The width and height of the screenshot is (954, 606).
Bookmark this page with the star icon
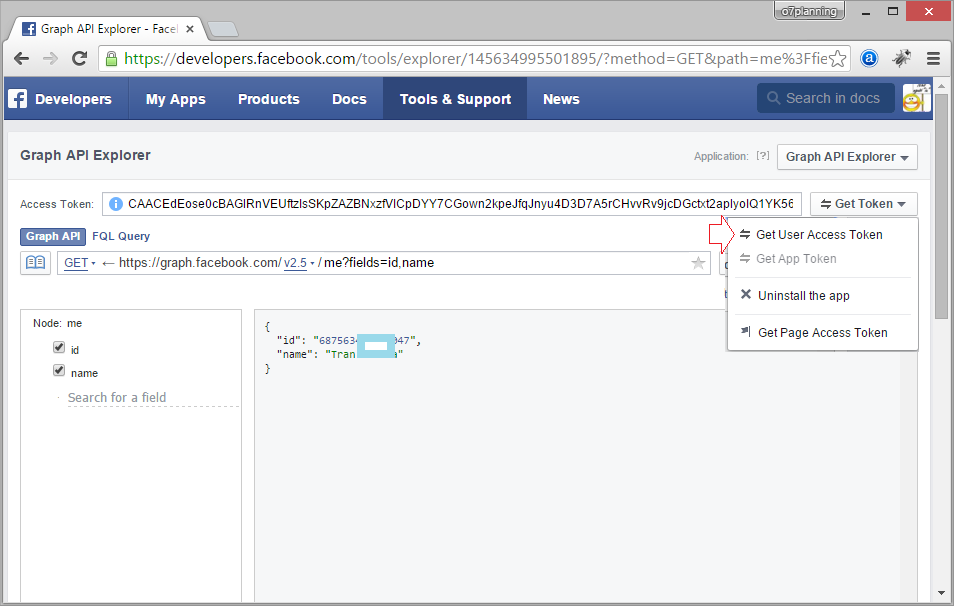[x=838, y=58]
